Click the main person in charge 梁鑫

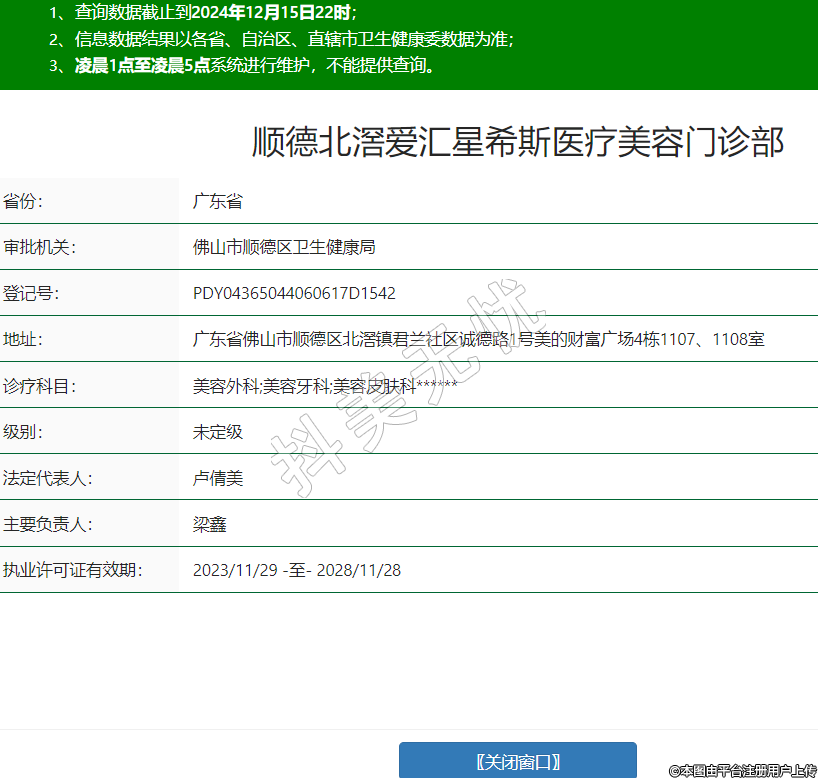[210, 524]
